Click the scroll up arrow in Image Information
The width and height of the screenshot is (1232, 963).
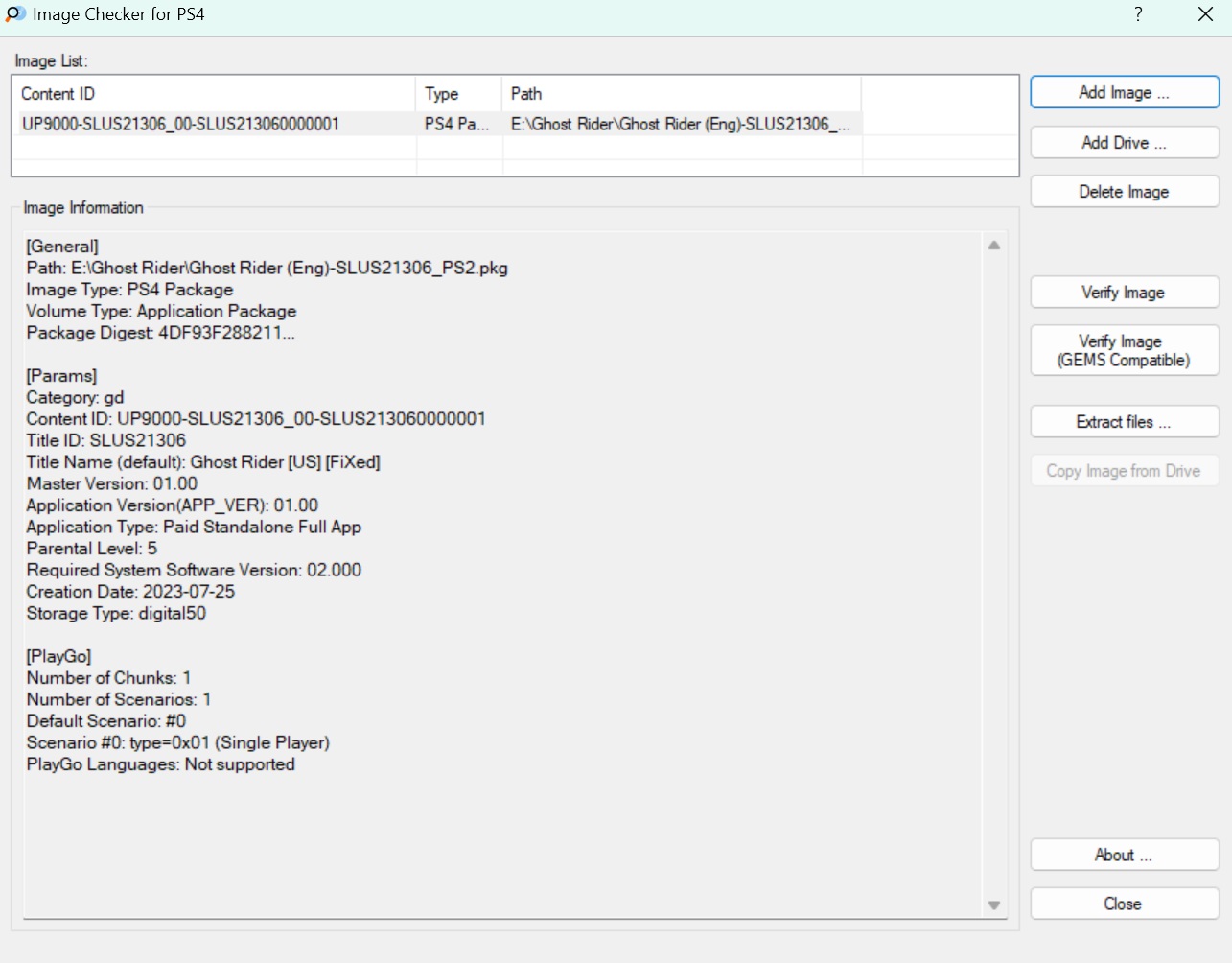tap(994, 246)
